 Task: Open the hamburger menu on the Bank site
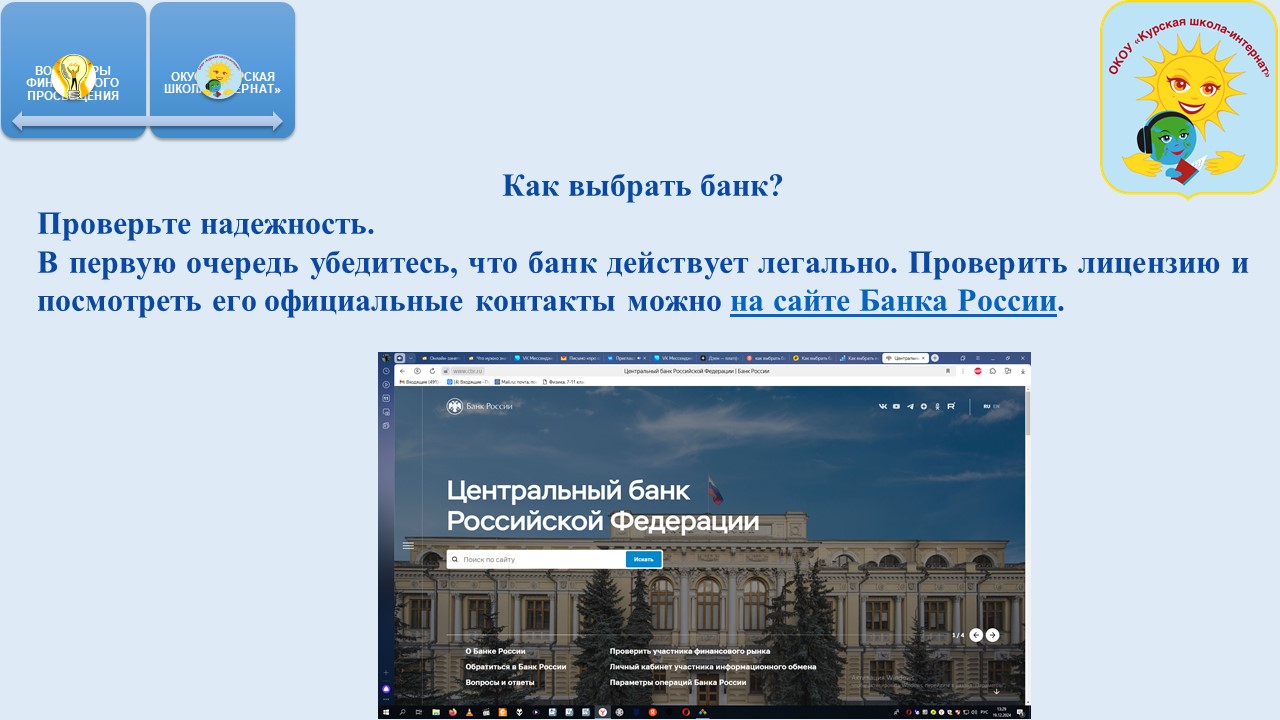tap(408, 546)
